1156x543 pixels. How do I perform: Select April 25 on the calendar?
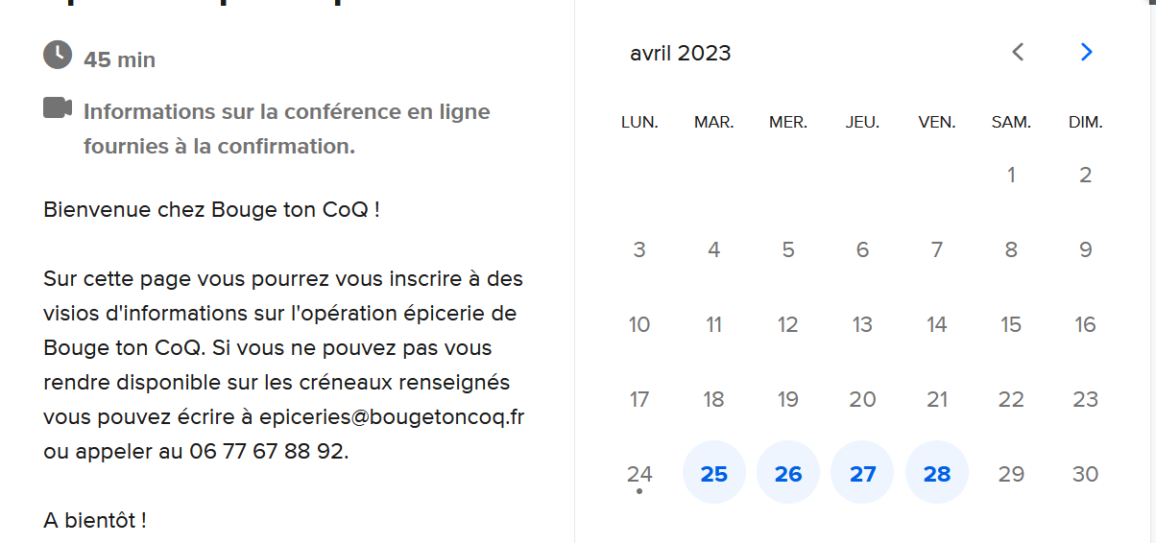pyautogui.click(x=714, y=473)
